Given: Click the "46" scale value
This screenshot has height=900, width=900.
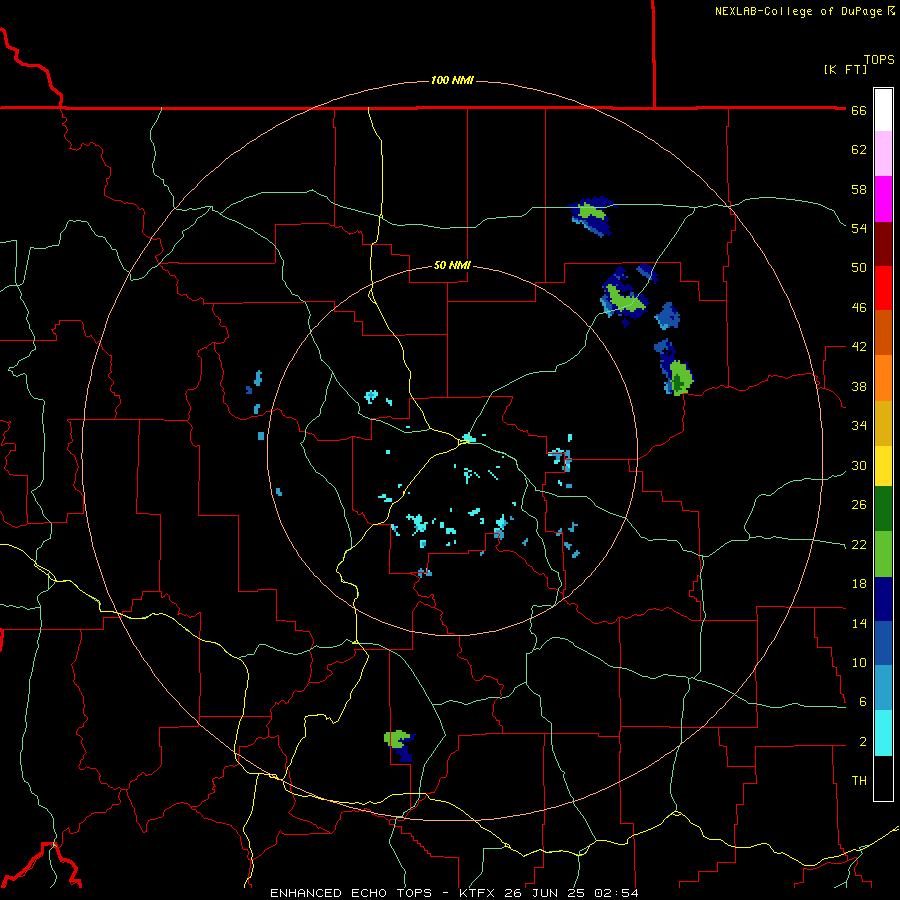Looking at the screenshot, I should point(859,308).
